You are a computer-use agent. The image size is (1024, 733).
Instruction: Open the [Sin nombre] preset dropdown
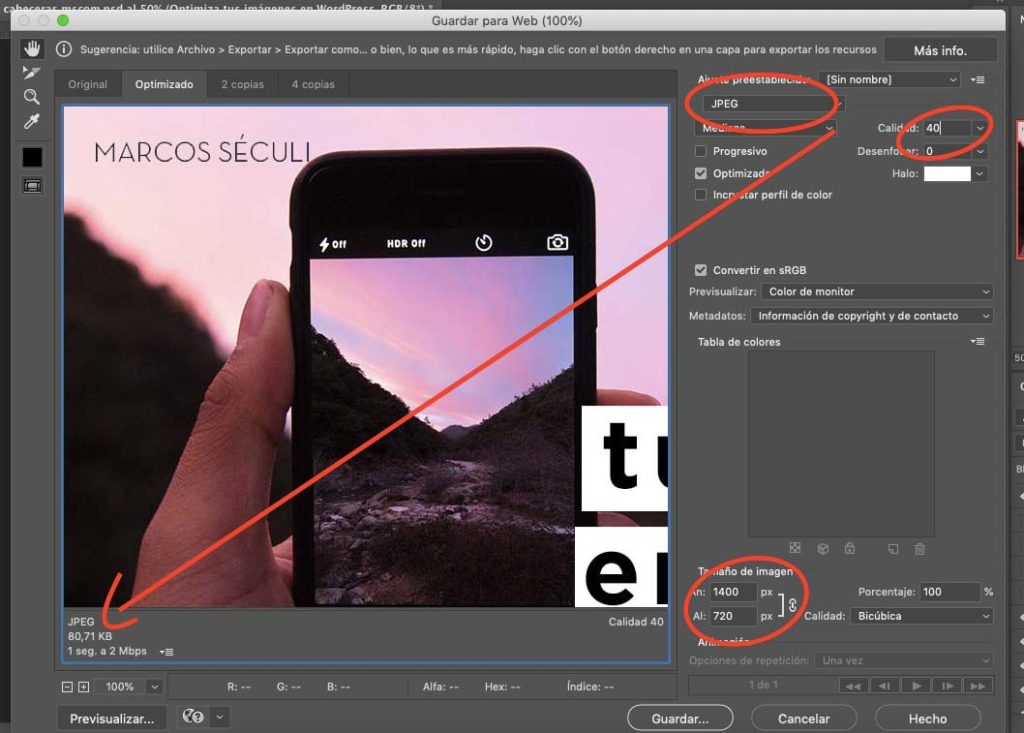(x=891, y=80)
